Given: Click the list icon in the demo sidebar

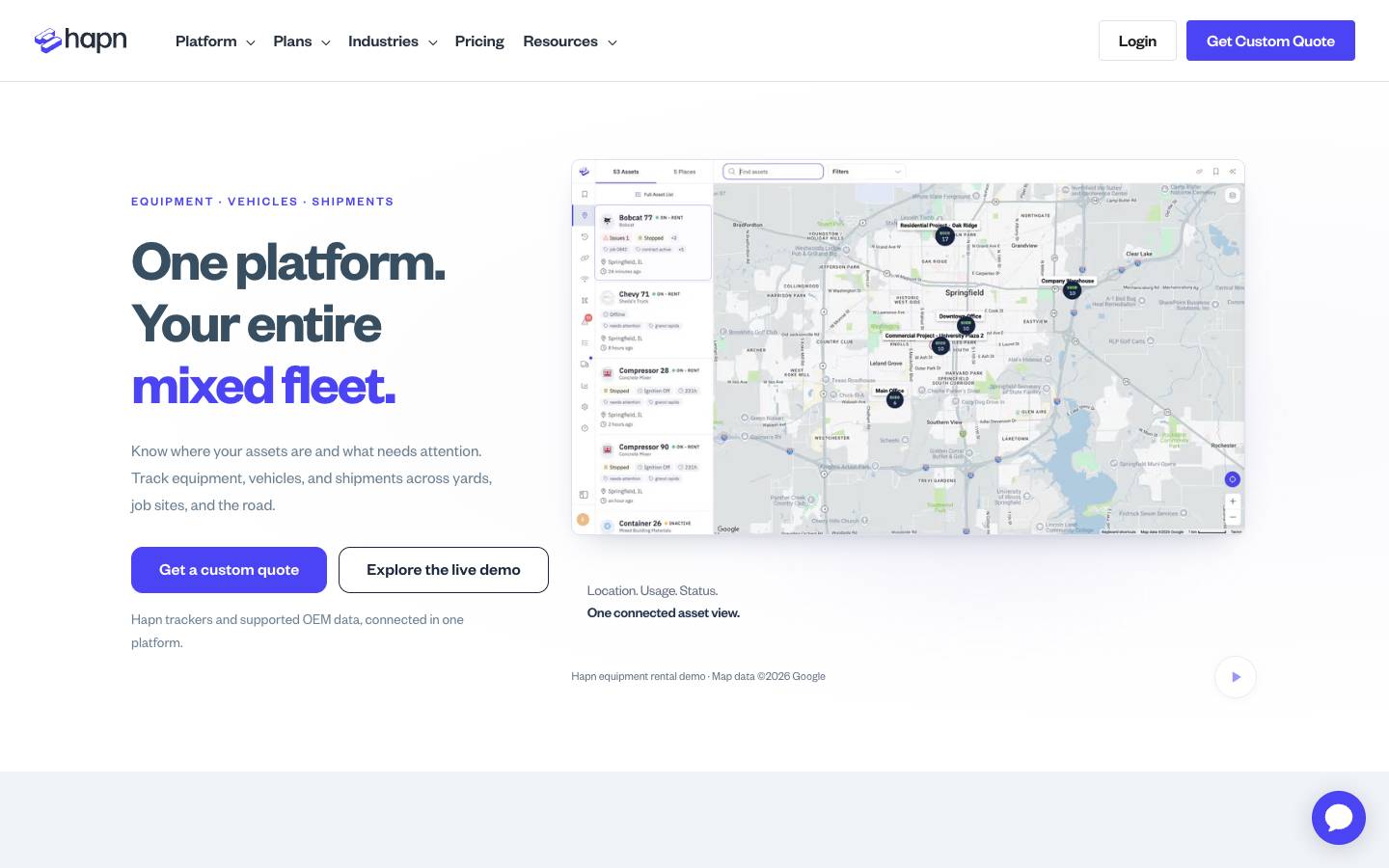Looking at the screenshot, I should click(585, 342).
